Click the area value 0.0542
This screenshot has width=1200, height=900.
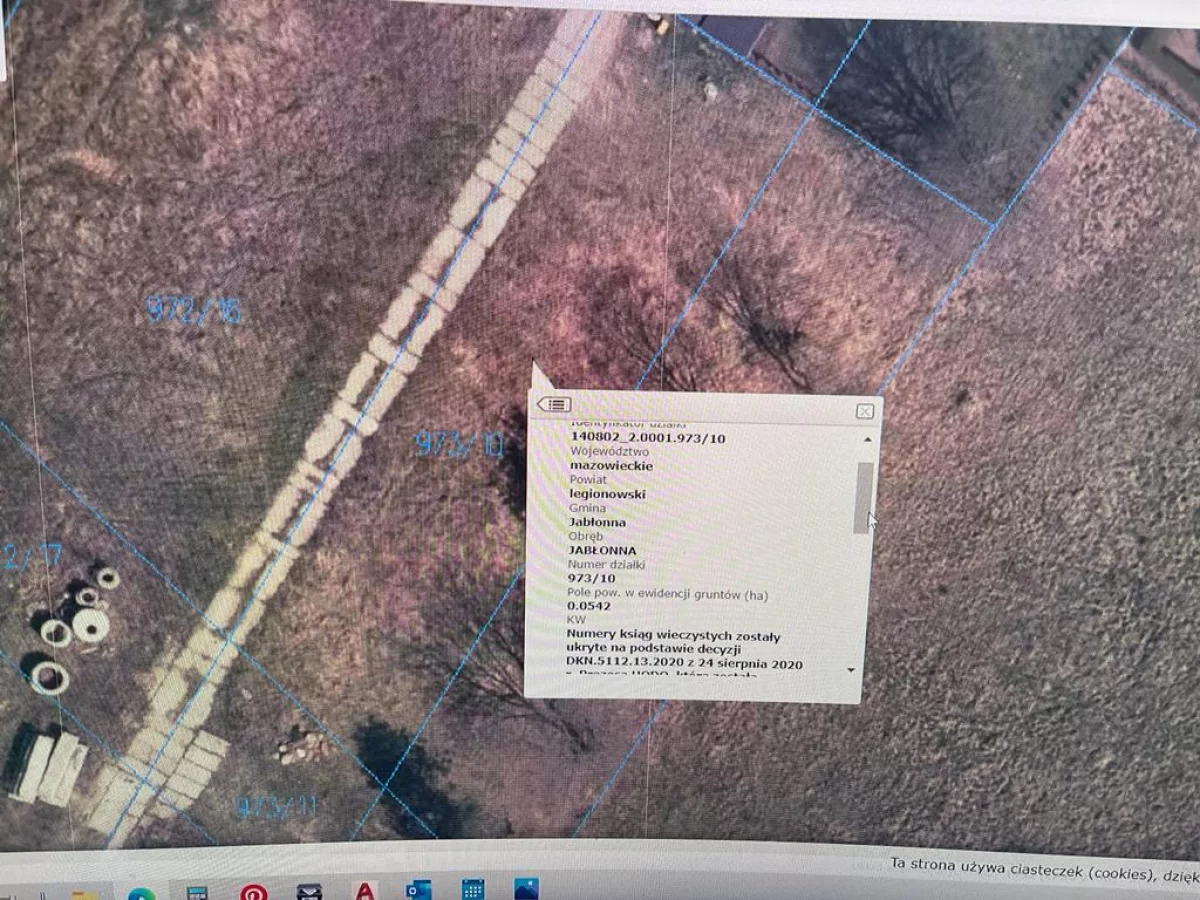click(589, 606)
